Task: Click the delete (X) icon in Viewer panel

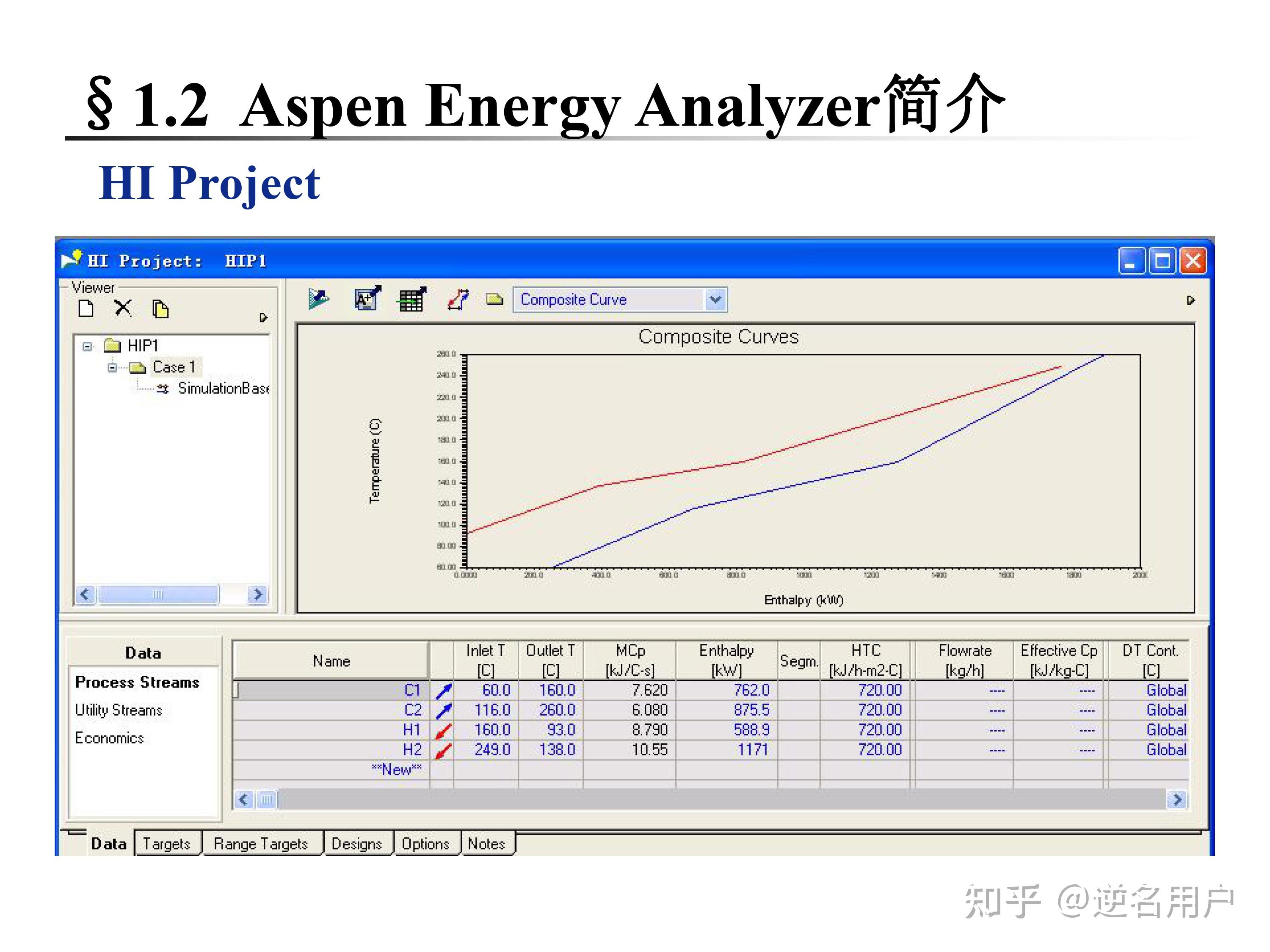Action: (x=123, y=308)
